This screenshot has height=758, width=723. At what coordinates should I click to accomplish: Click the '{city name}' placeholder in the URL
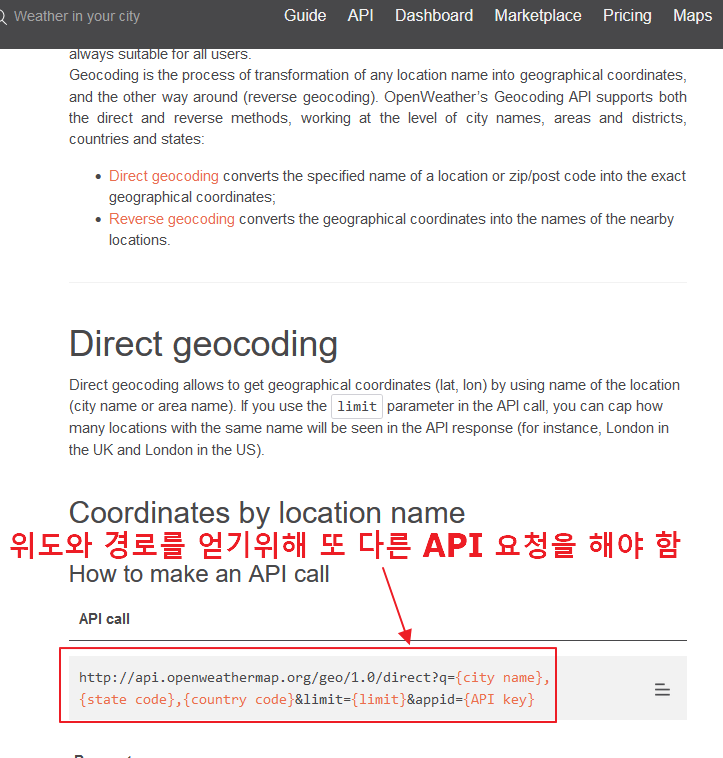(x=499, y=677)
